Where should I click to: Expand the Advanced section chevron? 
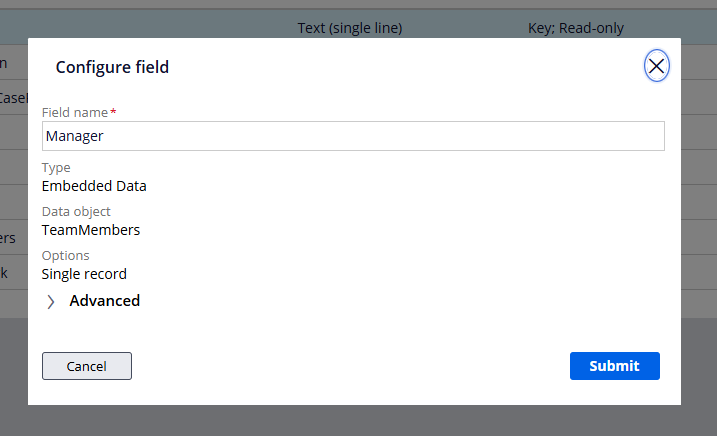[51, 301]
